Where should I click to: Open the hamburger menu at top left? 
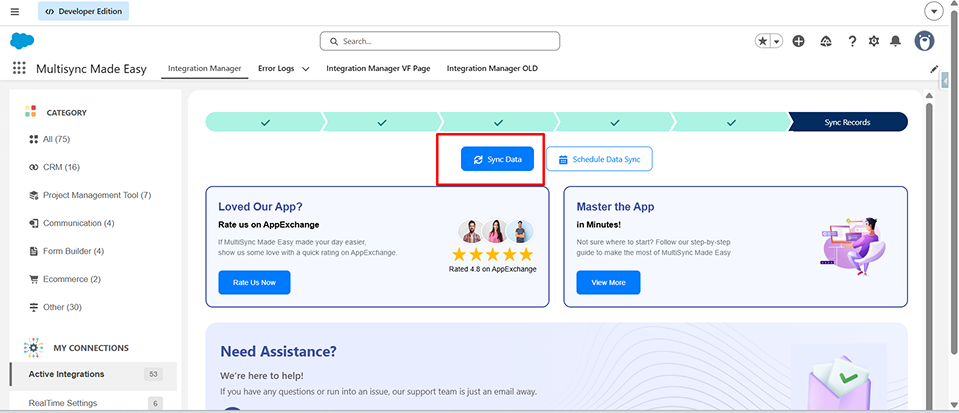(15, 11)
